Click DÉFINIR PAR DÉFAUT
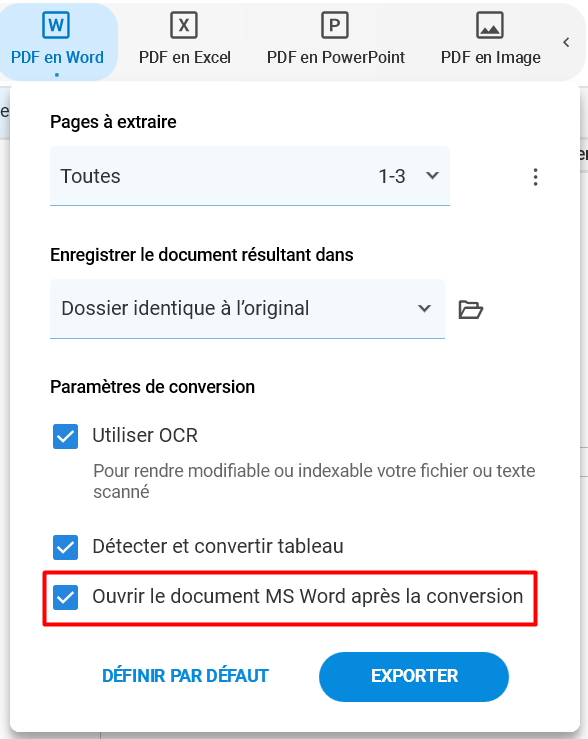 [x=185, y=676]
